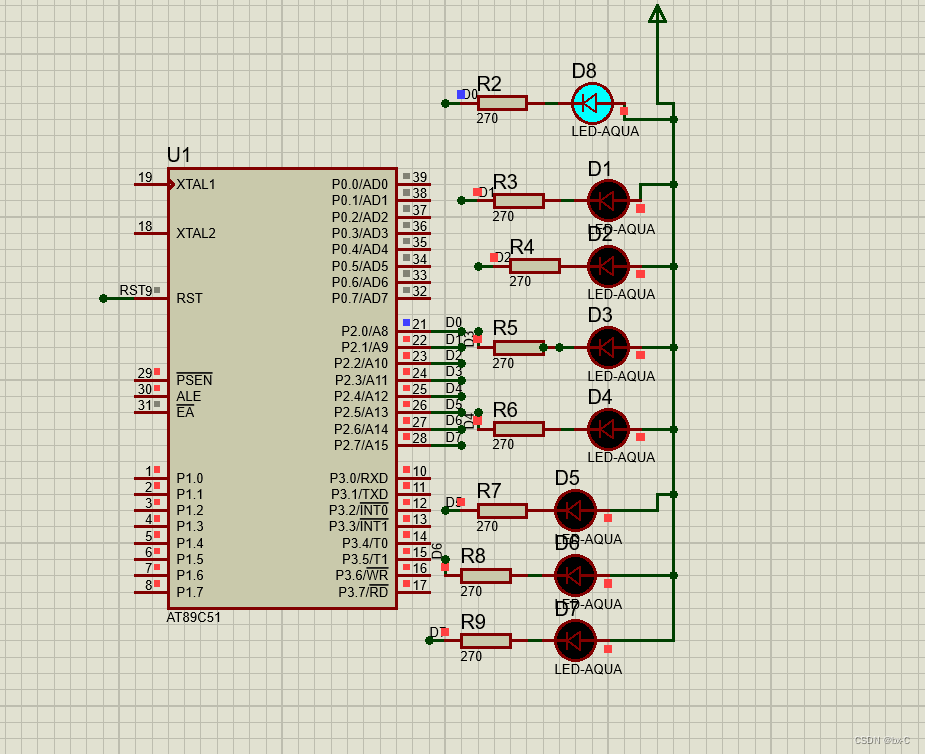The height and width of the screenshot is (754, 925).
Task: Click the P3.0/RXD pin label
Action: [359, 478]
